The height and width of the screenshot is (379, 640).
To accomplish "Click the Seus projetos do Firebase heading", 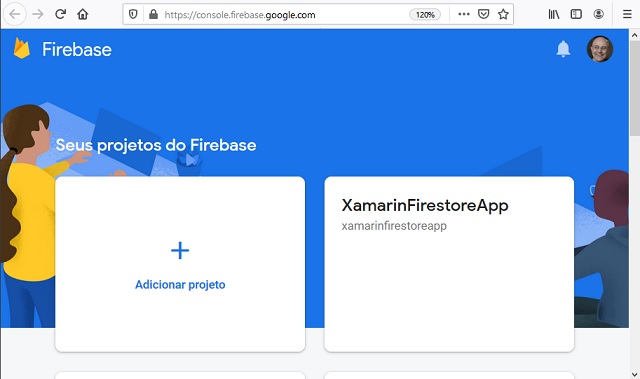I will tap(156, 145).
